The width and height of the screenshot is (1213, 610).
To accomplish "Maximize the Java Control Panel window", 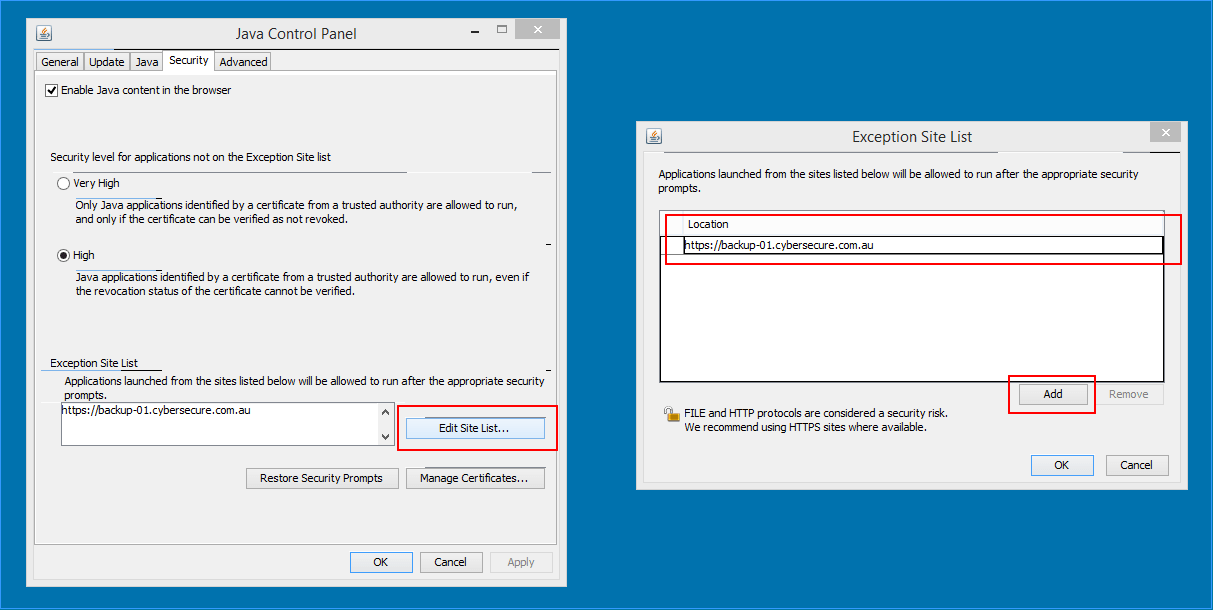I will [502, 30].
